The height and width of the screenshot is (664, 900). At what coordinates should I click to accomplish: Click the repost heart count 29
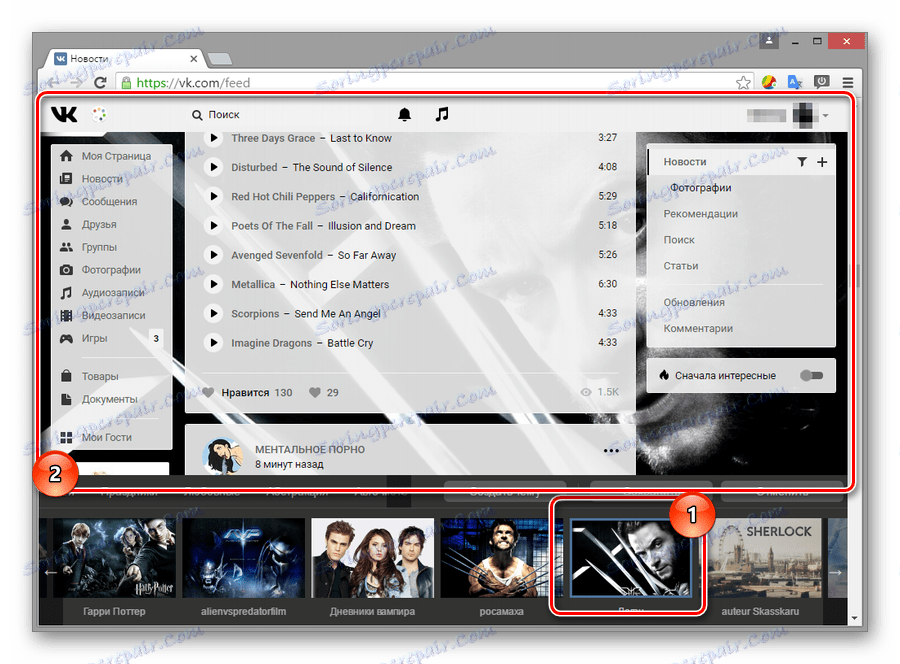[324, 393]
